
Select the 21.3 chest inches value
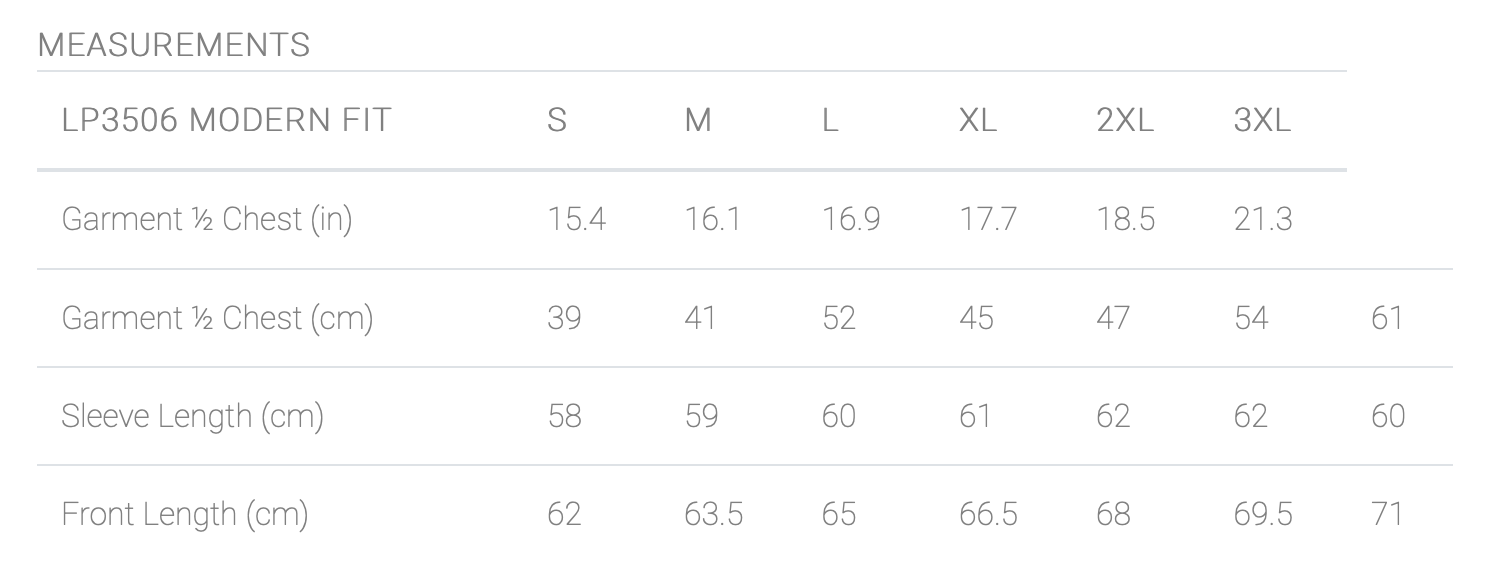(1263, 219)
